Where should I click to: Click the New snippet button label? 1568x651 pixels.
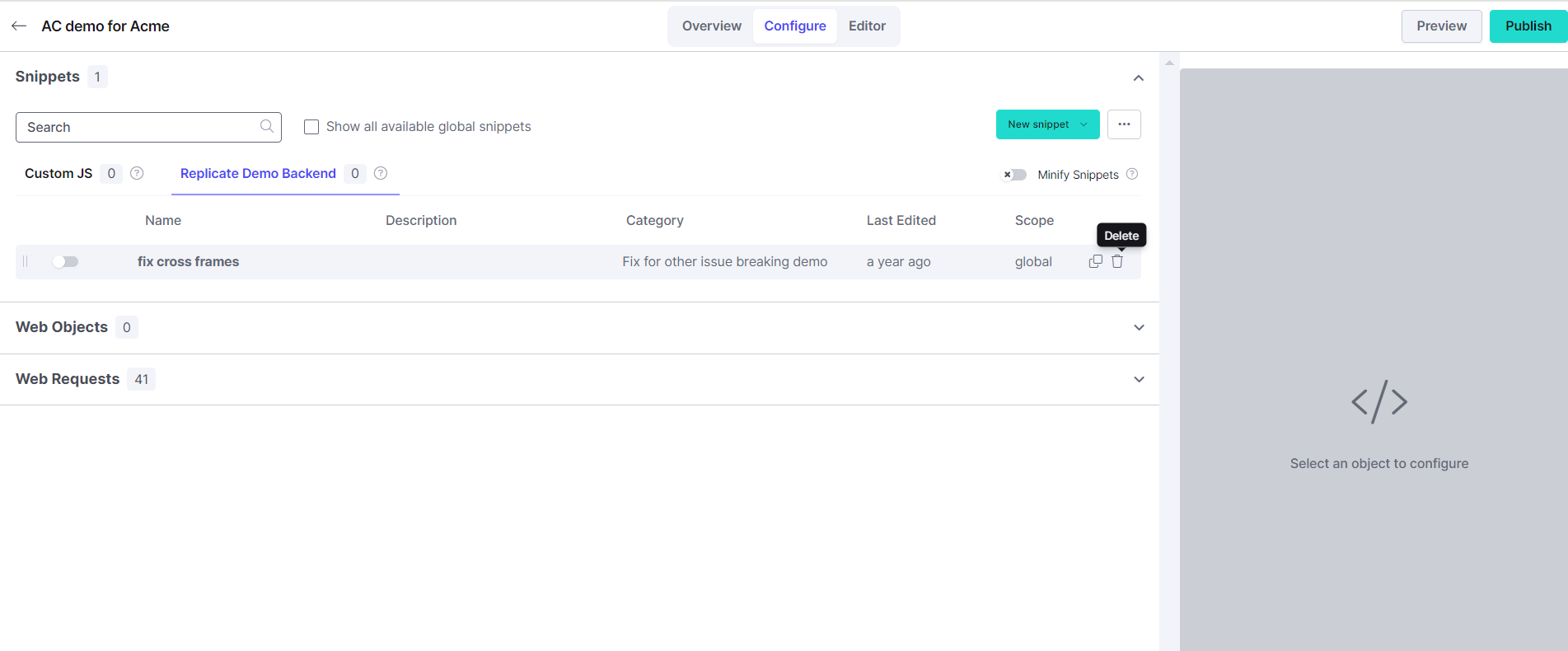[x=1038, y=124]
